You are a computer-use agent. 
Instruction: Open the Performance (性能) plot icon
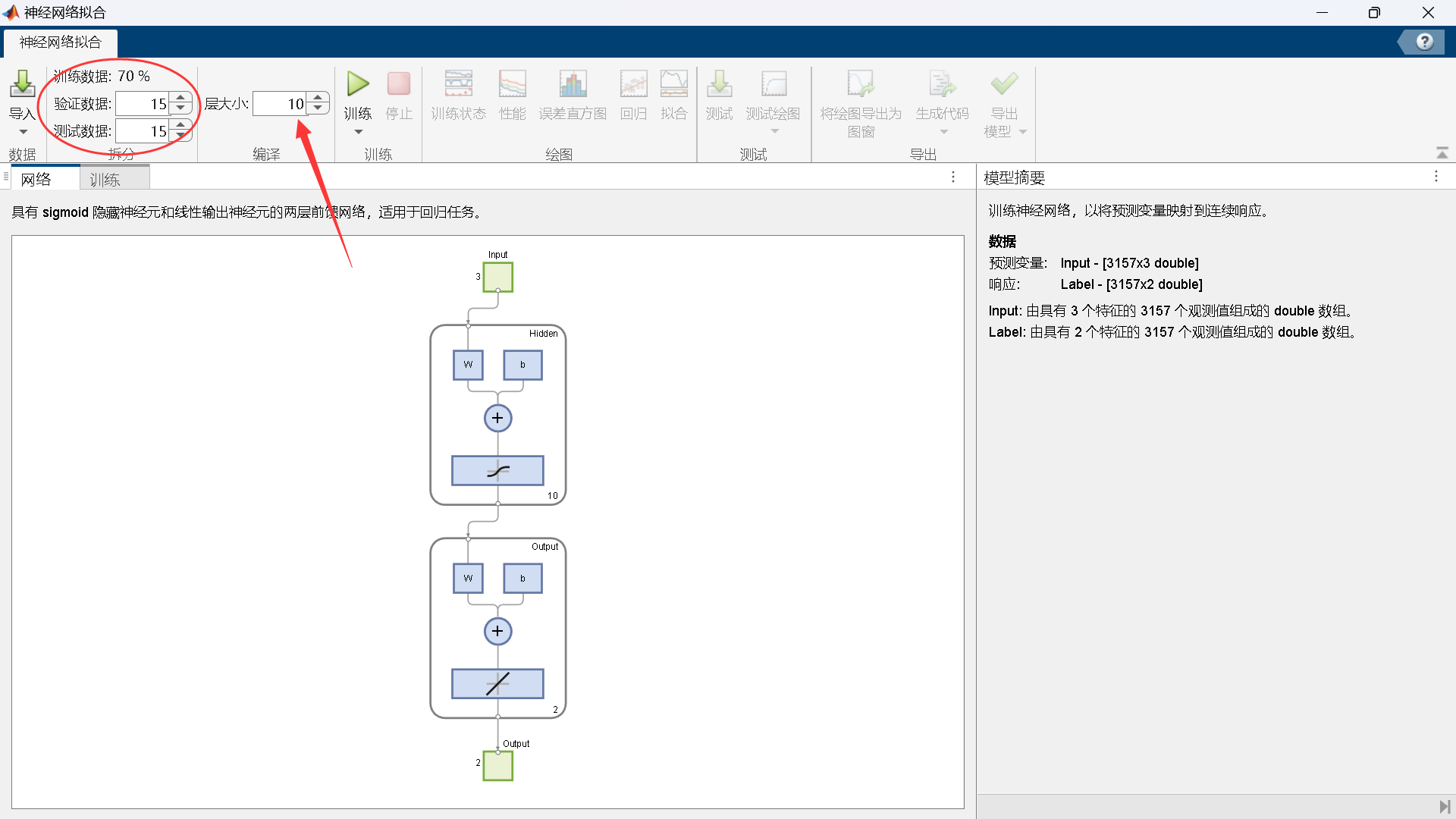(512, 83)
